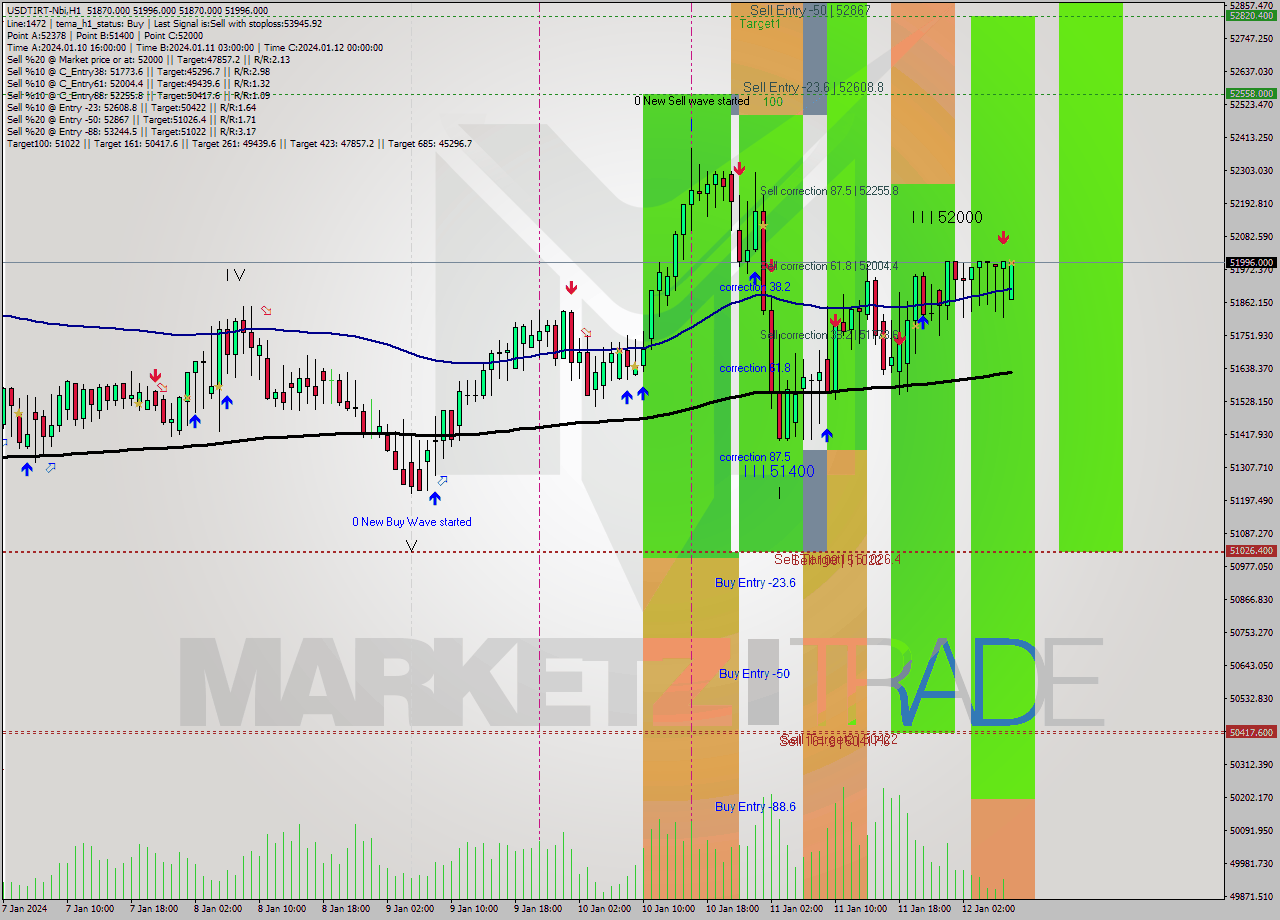Click the 52558.000 green price tag
This screenshot has height=920, width=1280.
click(1251, 93)
